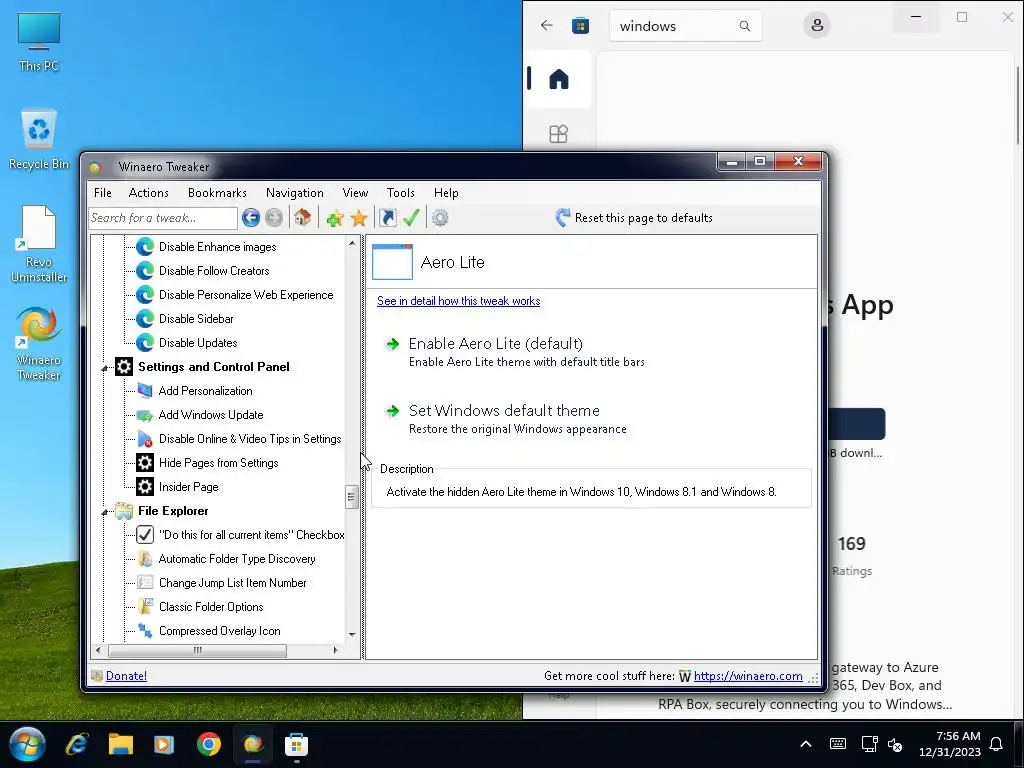Image resolution: width=1024 pixels, height=768 pixels.
Task: Click the greyed forward arrow in toolbar
Action: [x=274, y=217]
